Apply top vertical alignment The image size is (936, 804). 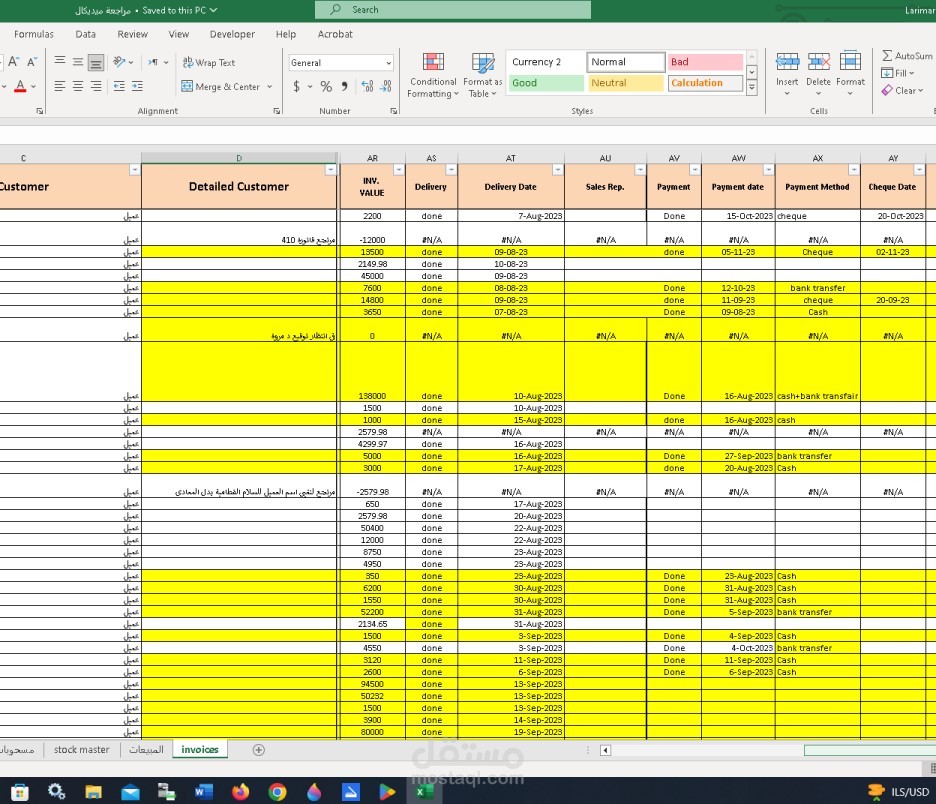[60, 61]
